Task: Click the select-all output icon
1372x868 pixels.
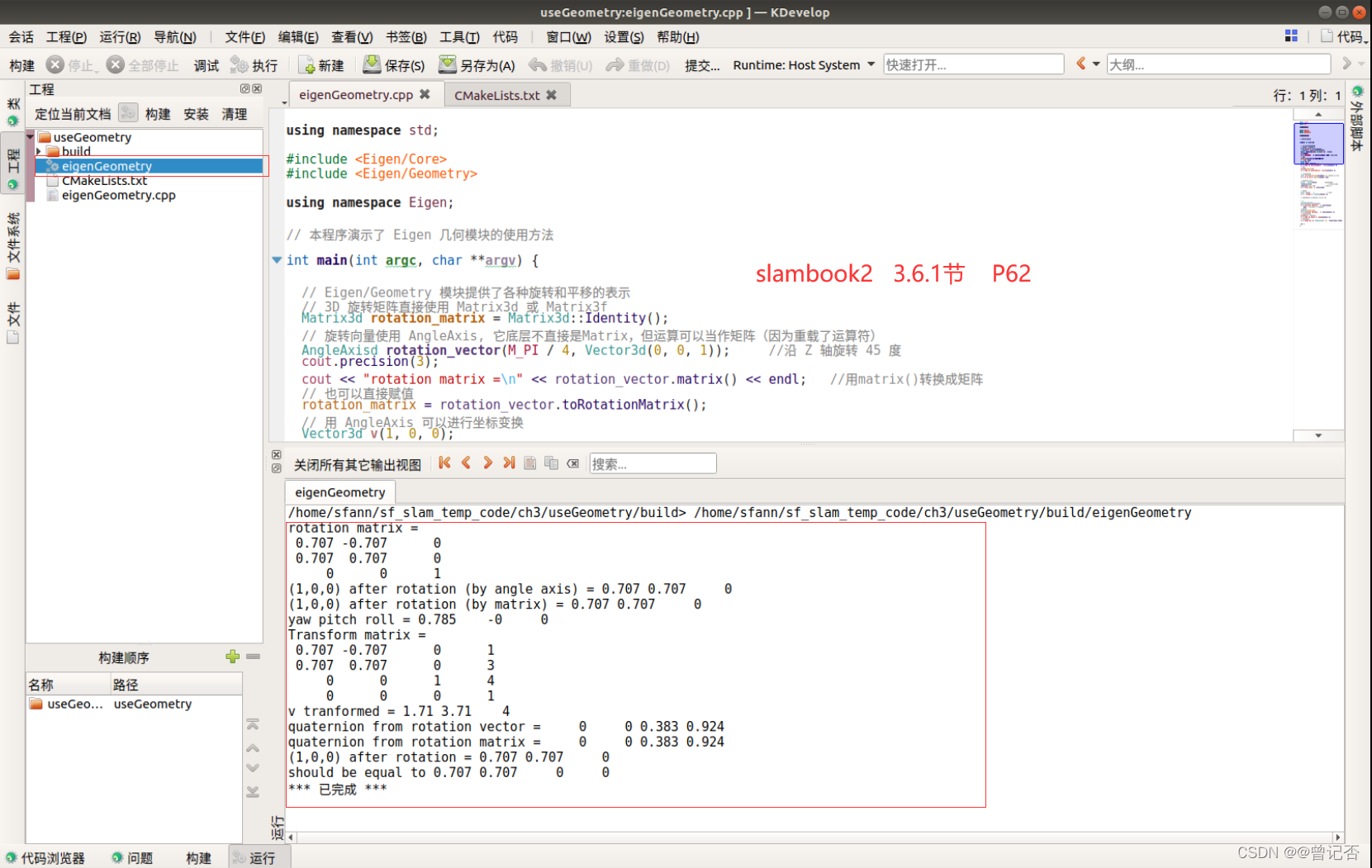Action: (x=530, y=463)
